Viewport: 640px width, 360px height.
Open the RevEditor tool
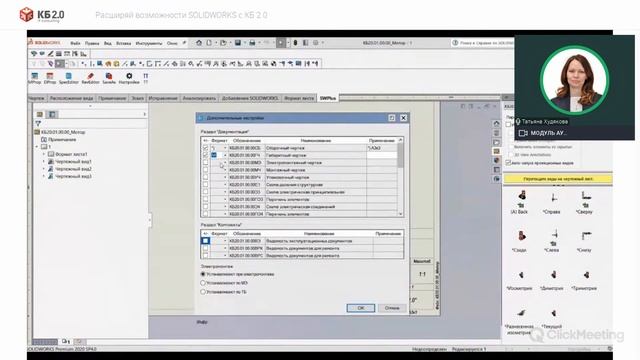90,78
